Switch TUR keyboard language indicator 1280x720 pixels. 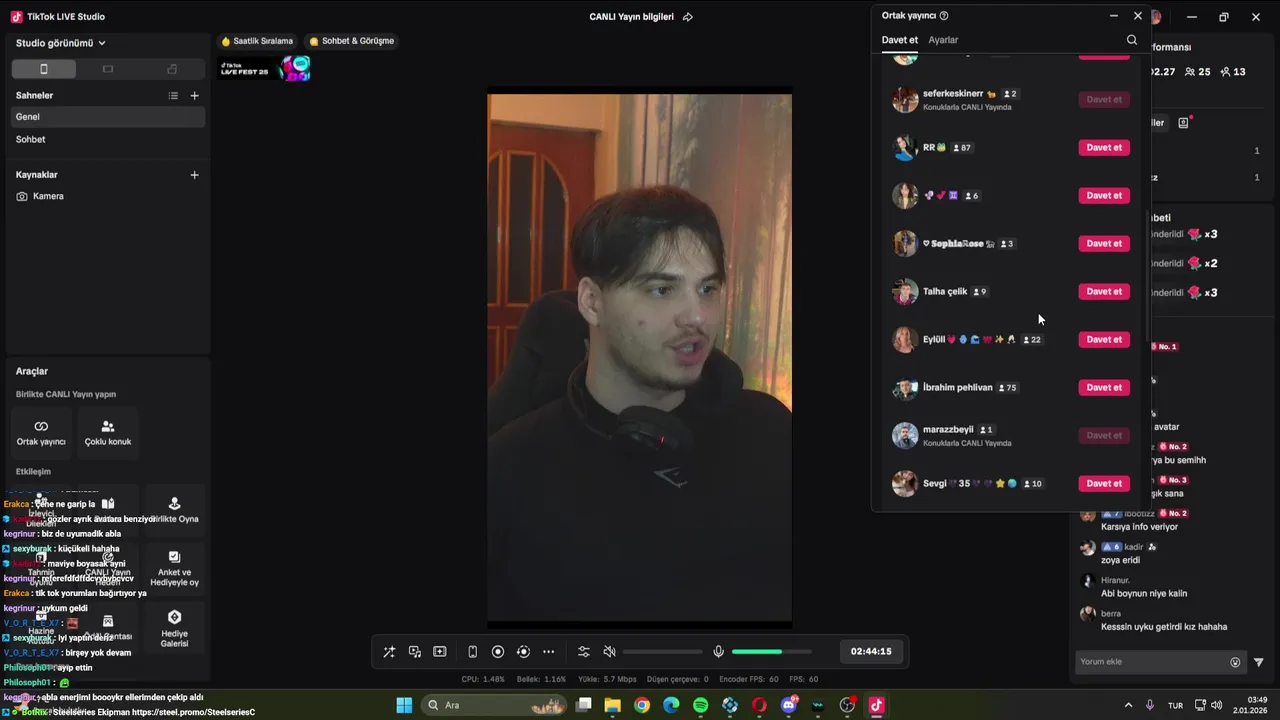click(1176, 705)
